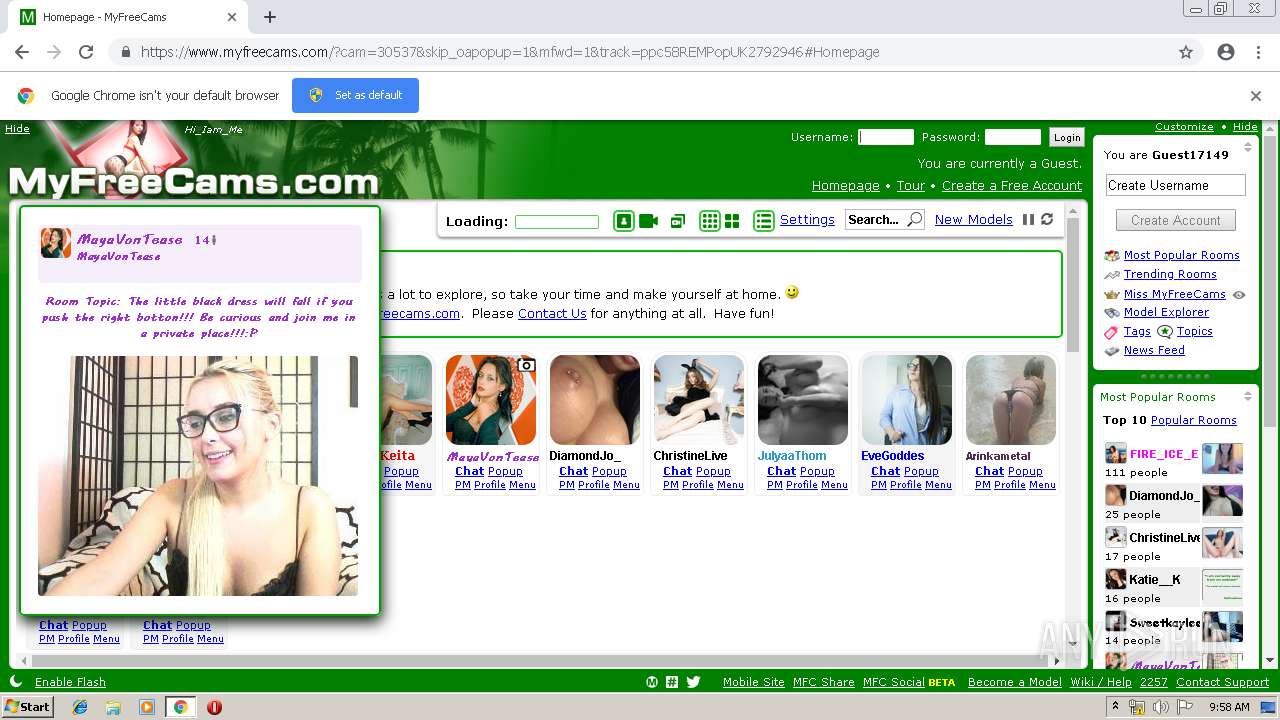Click Chat under JulyaaThom
The height and width of the screenshot is (720, 1280).
point(781,471)
